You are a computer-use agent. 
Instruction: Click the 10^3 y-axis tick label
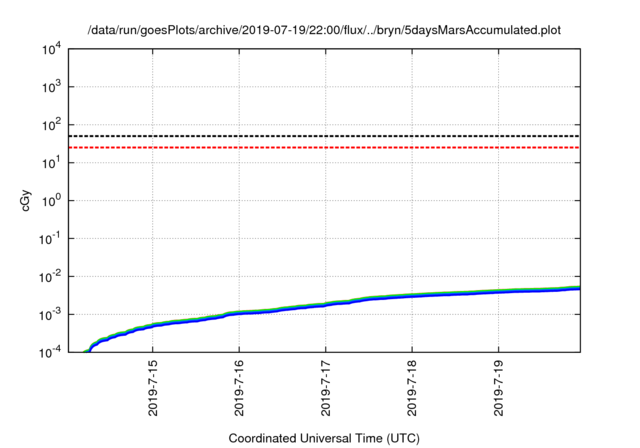51,87
